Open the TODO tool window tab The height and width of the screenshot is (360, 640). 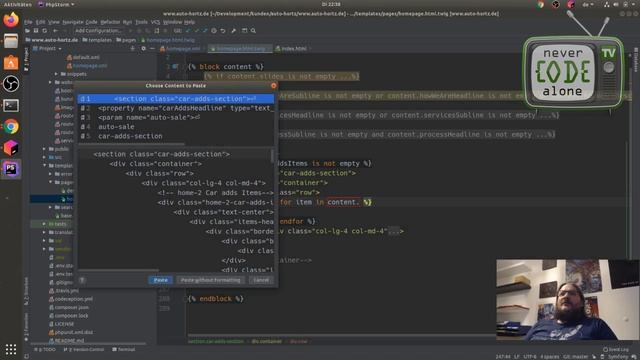[x=45, y=349]
